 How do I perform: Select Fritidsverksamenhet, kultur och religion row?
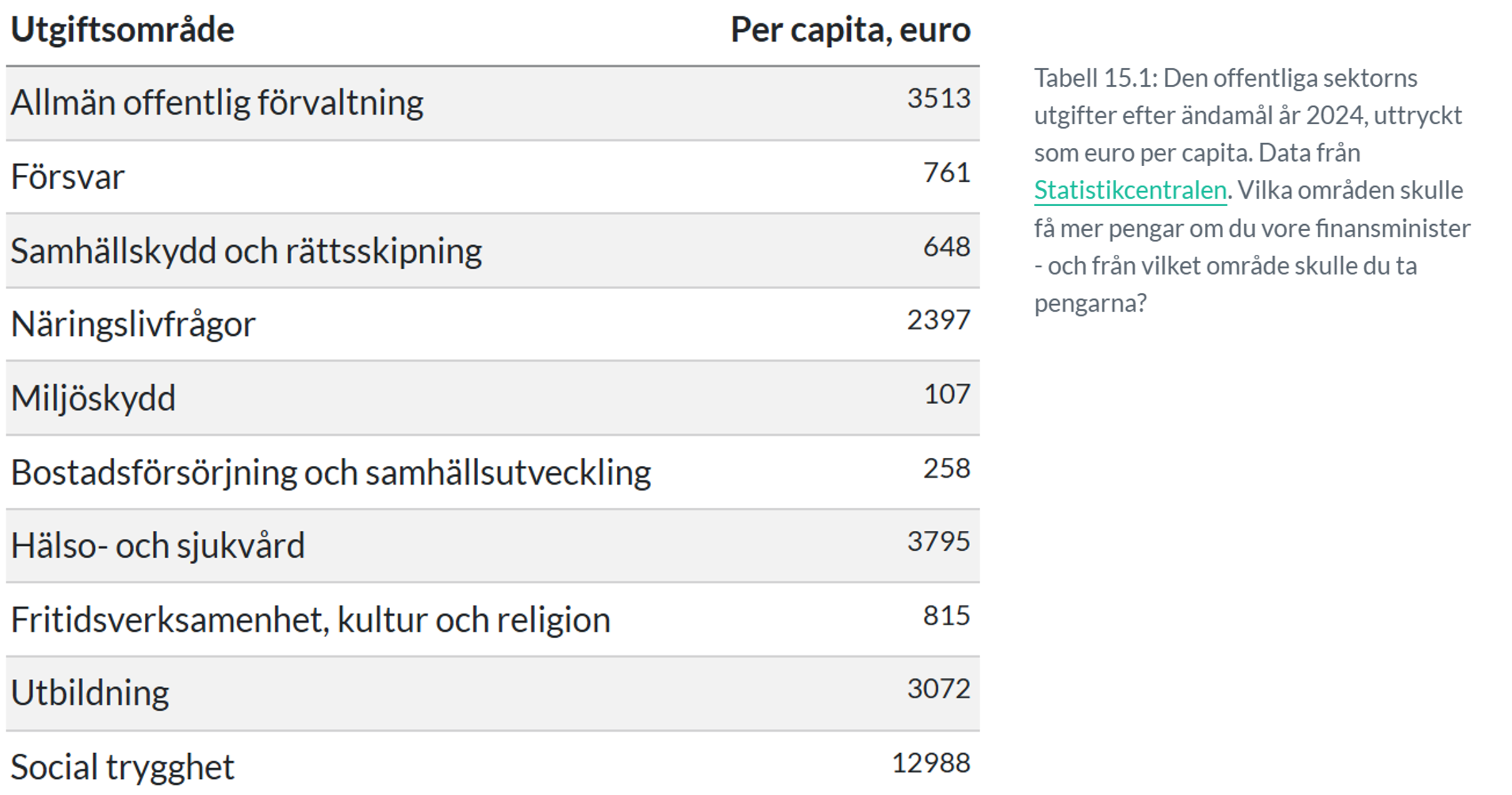pos(493,620)
